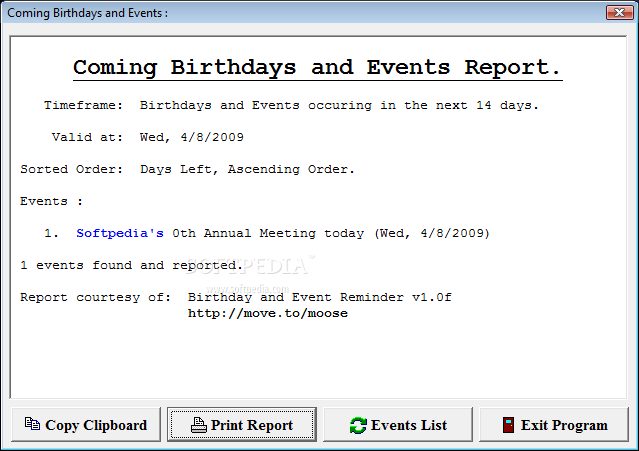Click the Copy Clipboard button
639x451 pixels.
(86, 425)
